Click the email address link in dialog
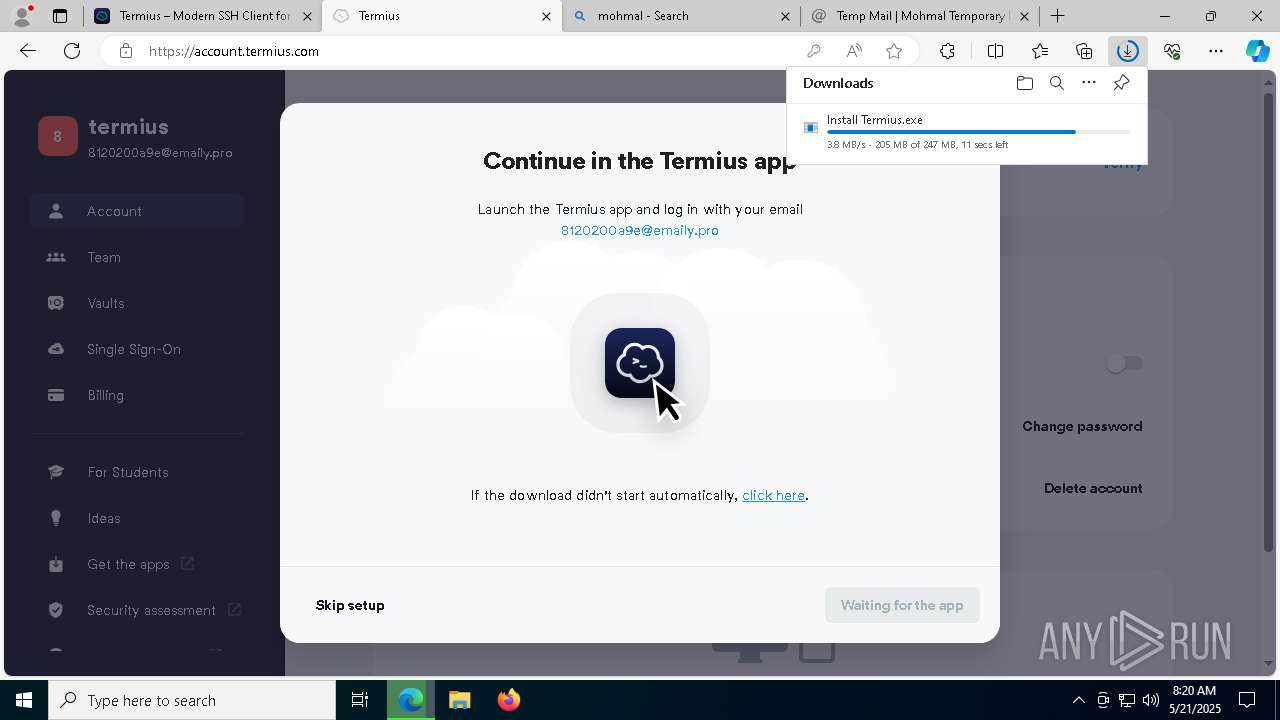Image resolution: width=1280 pixels, height=720 pixels. click(x=640, y=230)
